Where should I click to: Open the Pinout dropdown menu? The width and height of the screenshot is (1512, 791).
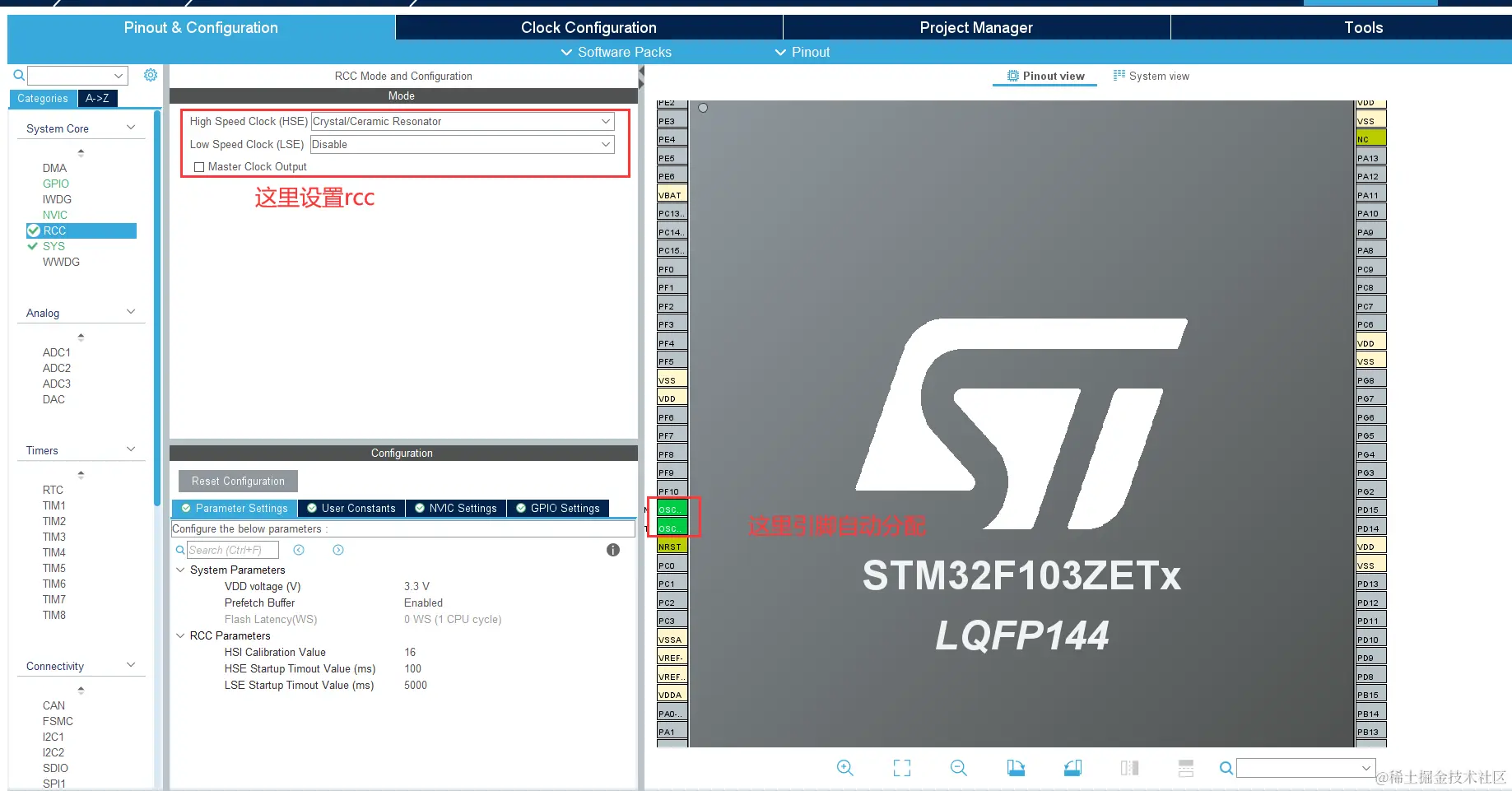point(803,52)
